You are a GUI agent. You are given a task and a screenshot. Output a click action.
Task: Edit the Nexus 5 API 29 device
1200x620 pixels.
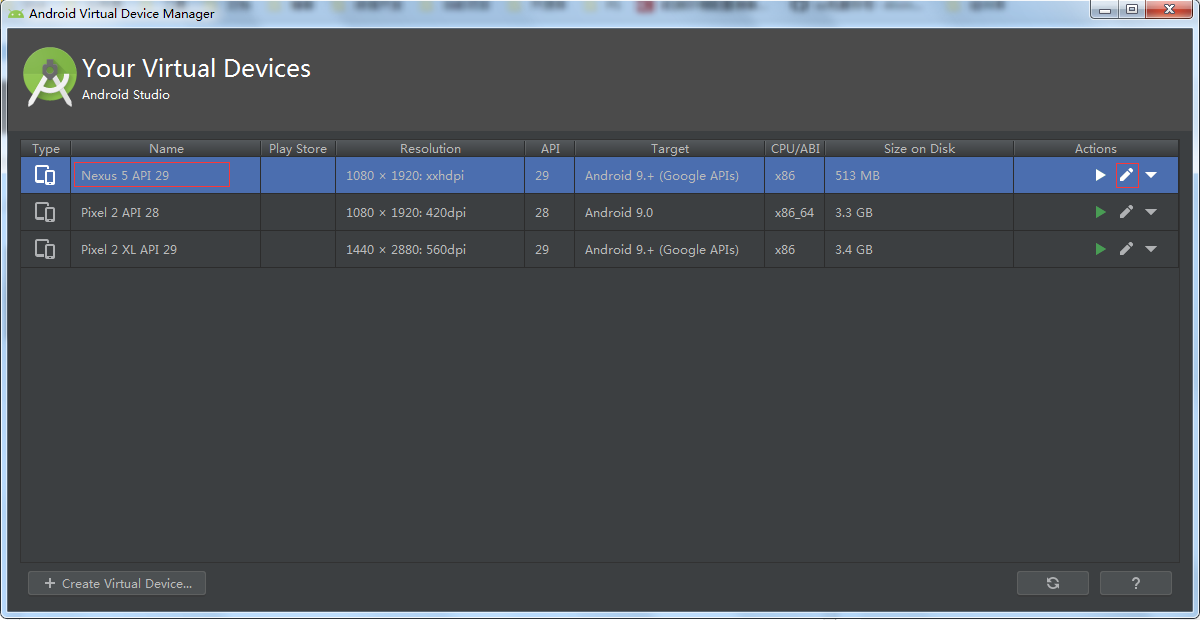[1126, 175]
